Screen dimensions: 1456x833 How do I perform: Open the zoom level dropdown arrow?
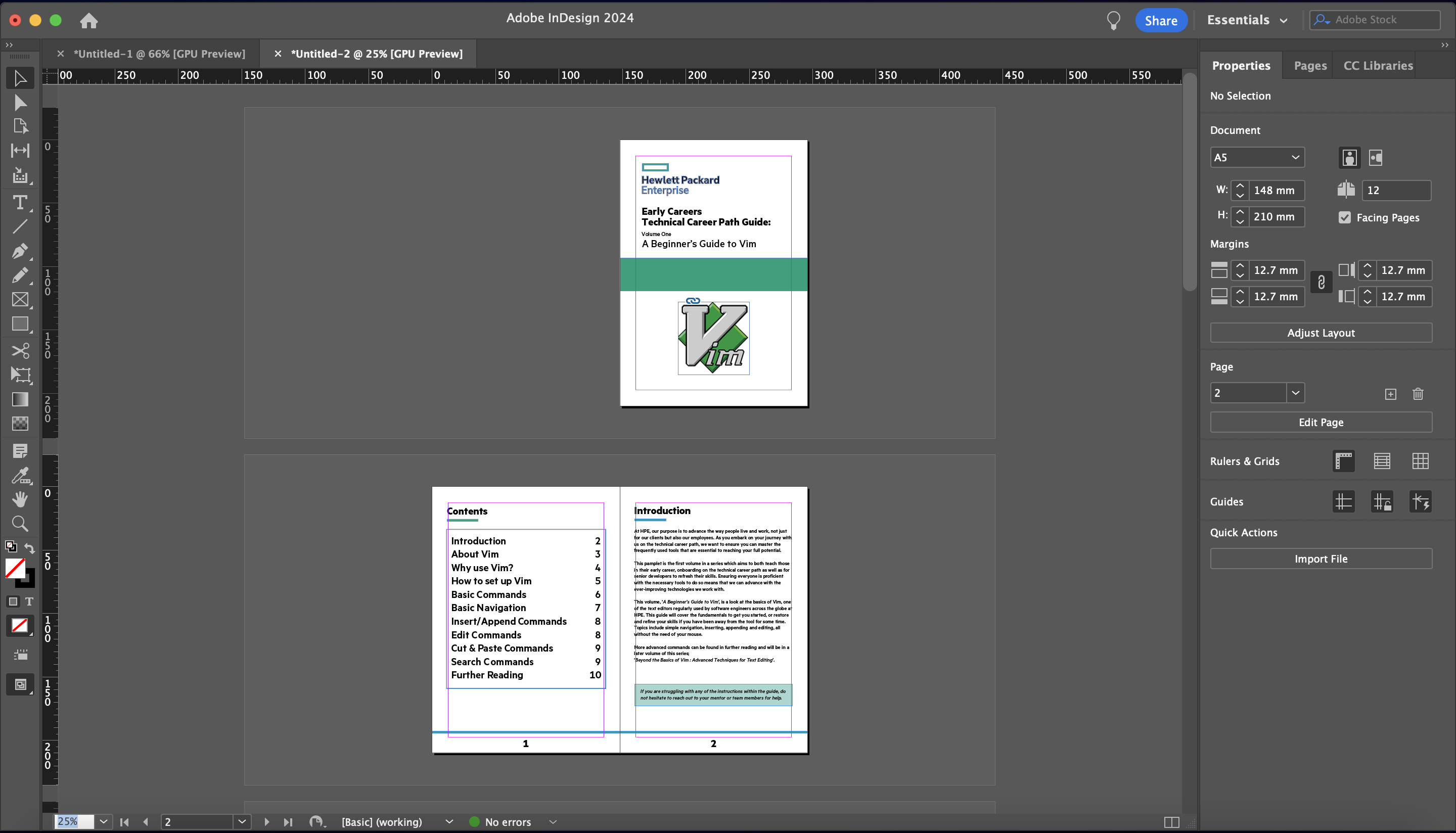click(104, 821)
